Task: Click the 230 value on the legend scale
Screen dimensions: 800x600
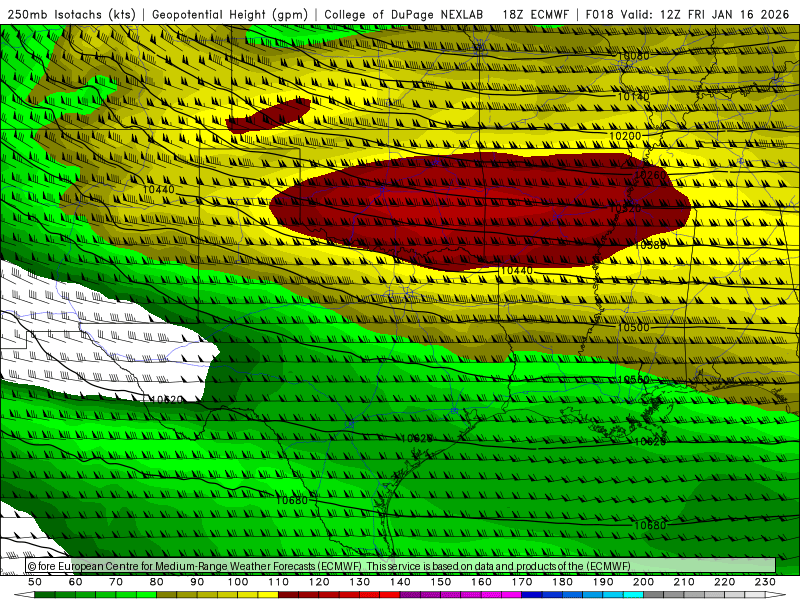Action: click(x=765, y=582)
